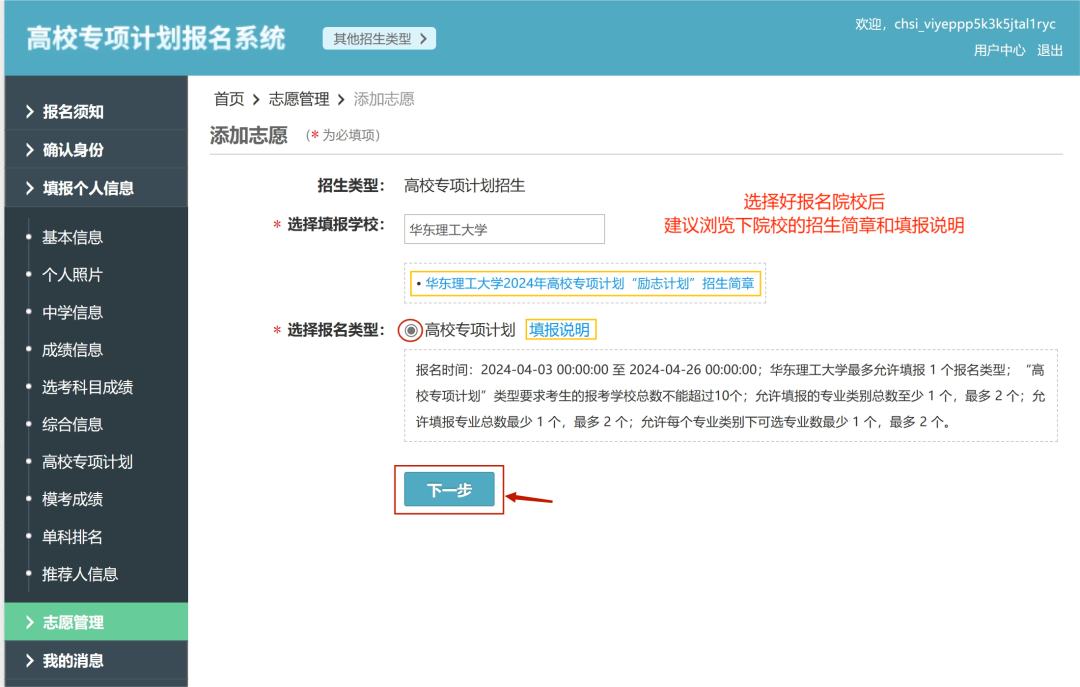The width and height of the screenshot is (1080, 687).
Task: Open the 填报说明 filling instructions link
Action: point(561,329)
